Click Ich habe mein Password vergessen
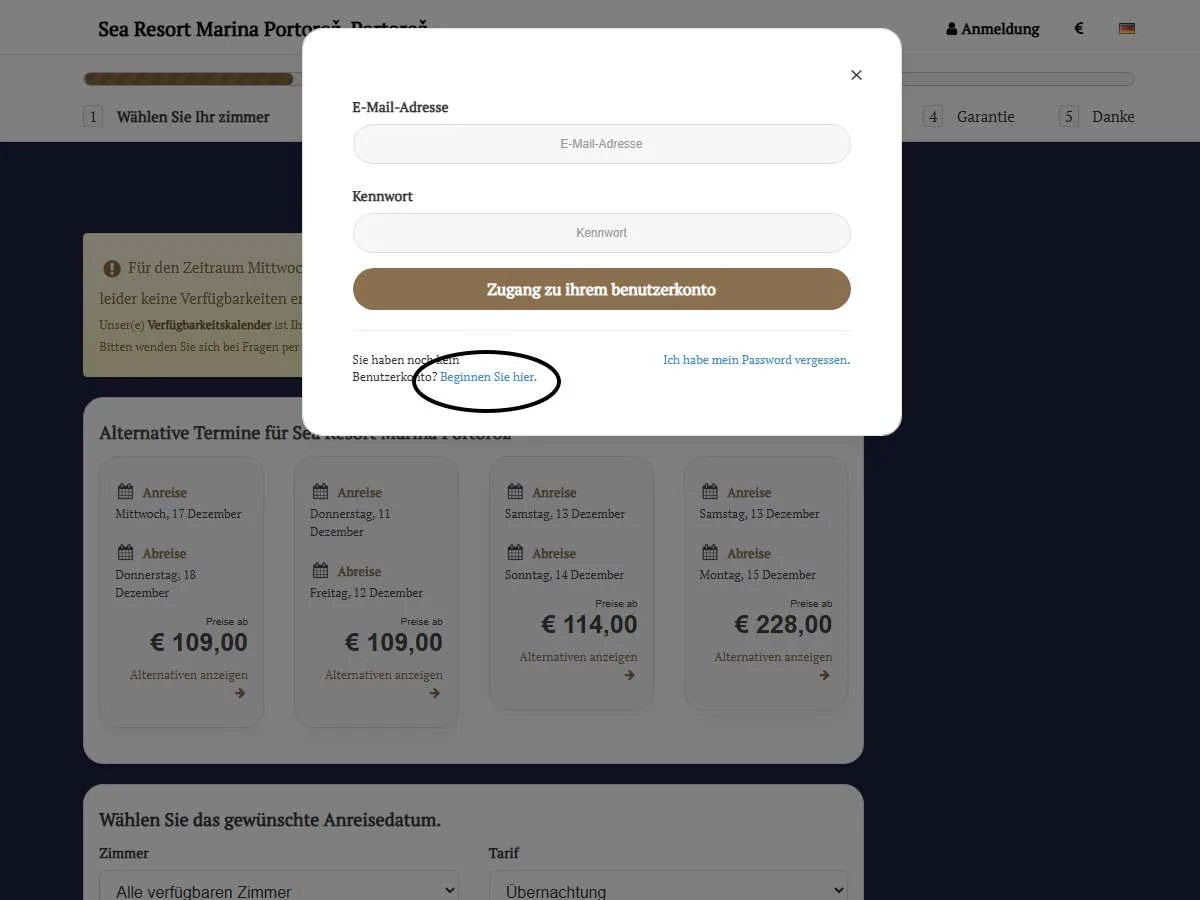Screen dimensions: 1200x900 point(757,359)
